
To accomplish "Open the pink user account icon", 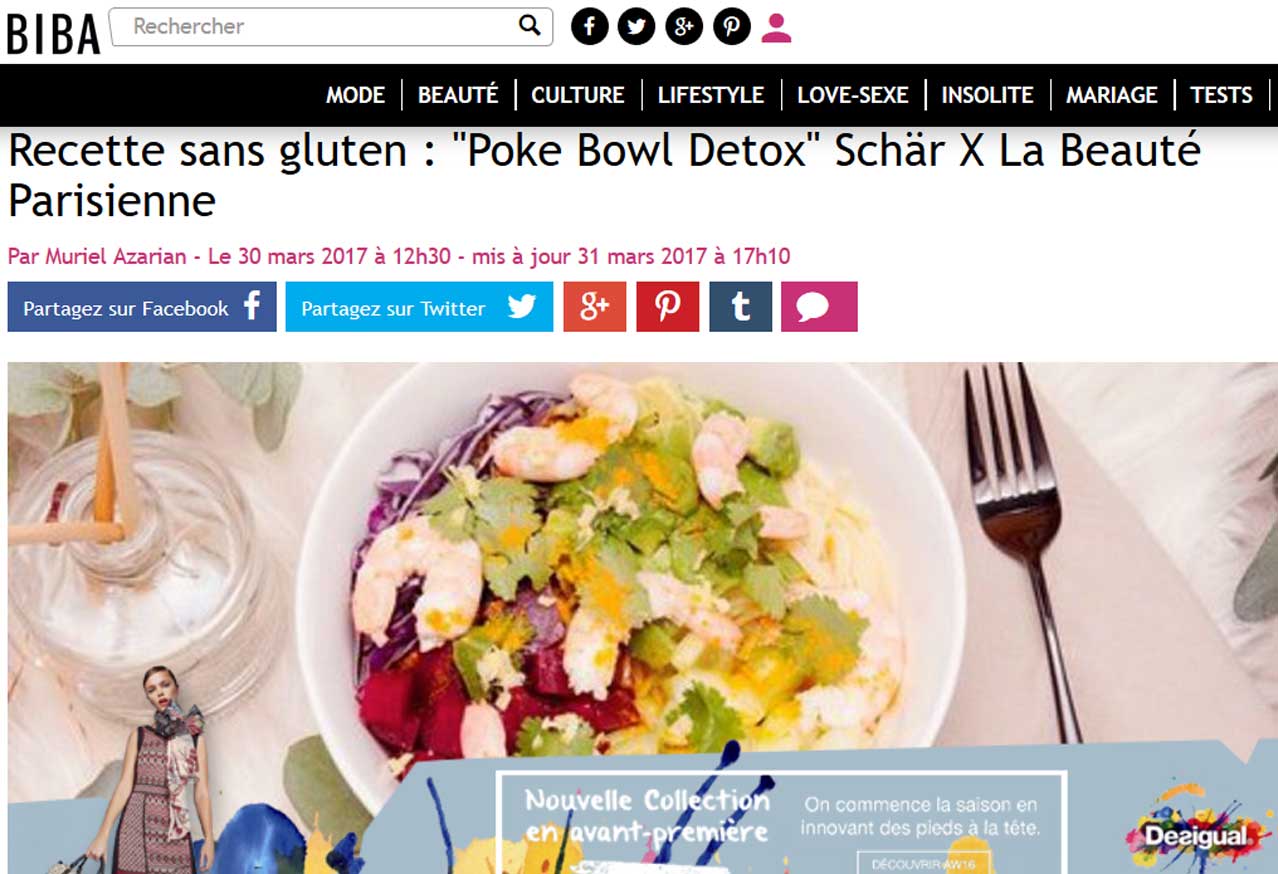I will pos(776,27).
